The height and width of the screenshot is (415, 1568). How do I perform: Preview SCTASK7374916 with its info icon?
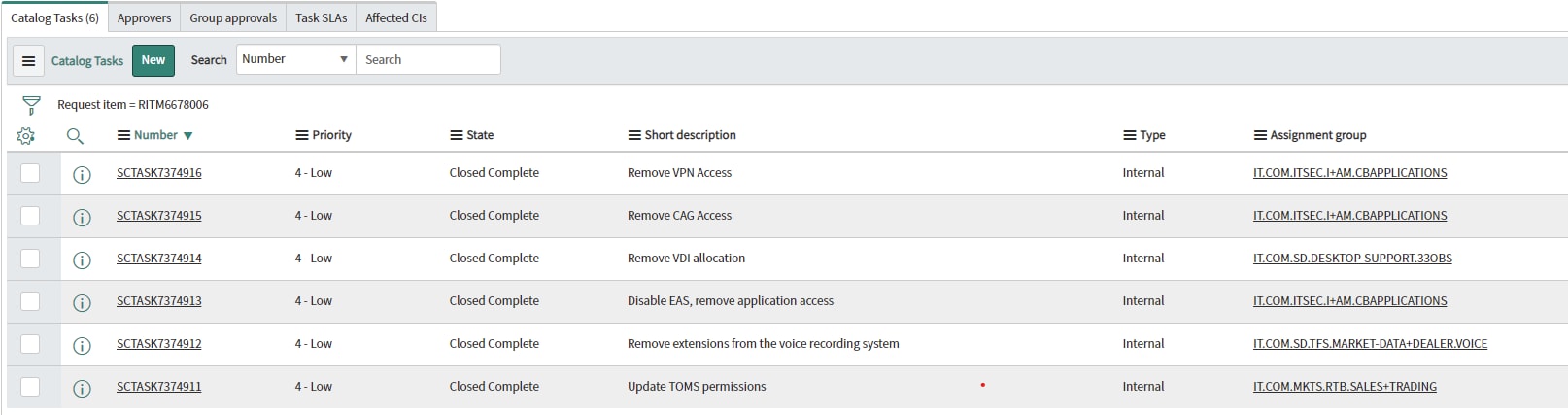coord(83,175)
